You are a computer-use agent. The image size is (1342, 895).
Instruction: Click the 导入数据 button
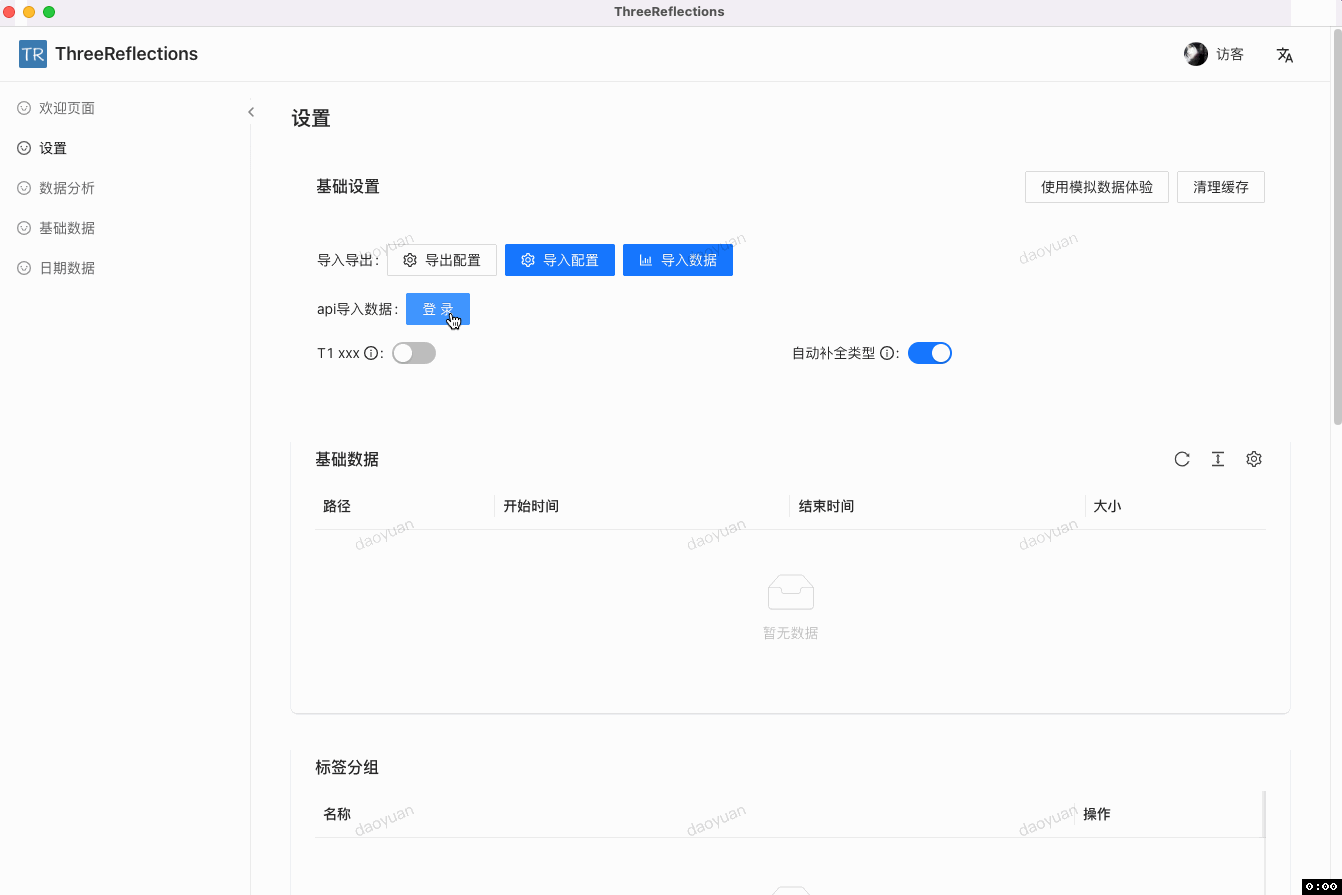coord(677,260)
